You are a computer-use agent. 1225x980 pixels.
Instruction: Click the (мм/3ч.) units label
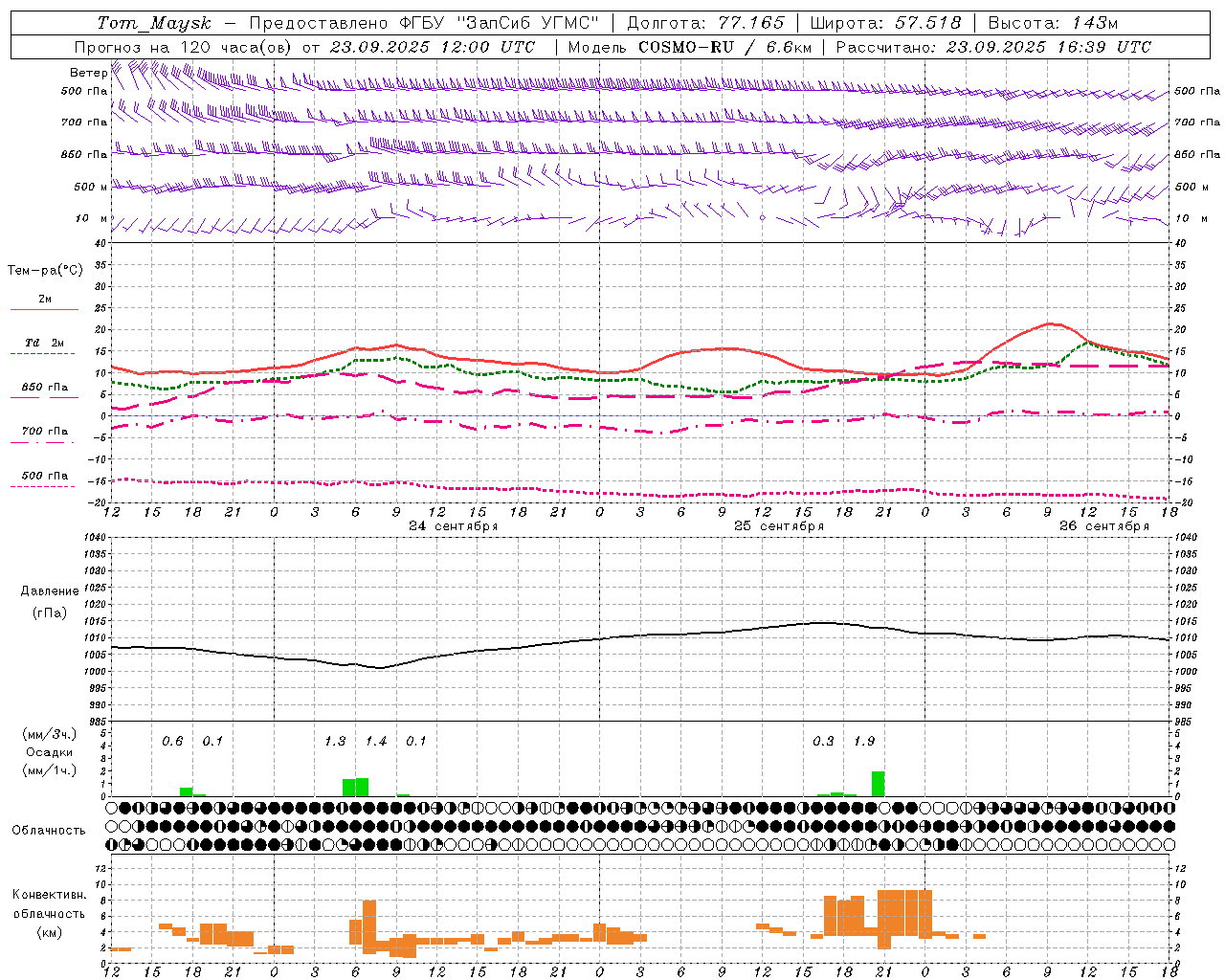[x=50, y=734]
